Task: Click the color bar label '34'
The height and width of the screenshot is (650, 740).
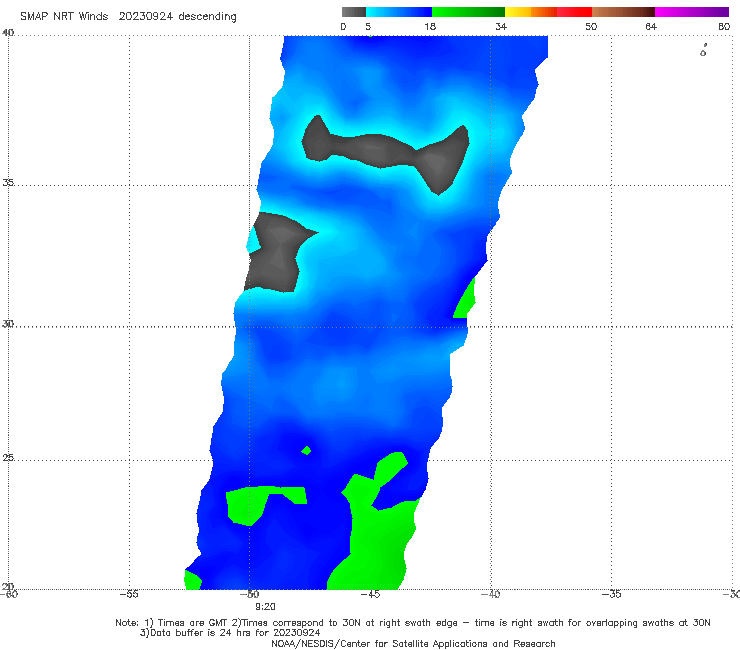Action: tap(501, 26)
